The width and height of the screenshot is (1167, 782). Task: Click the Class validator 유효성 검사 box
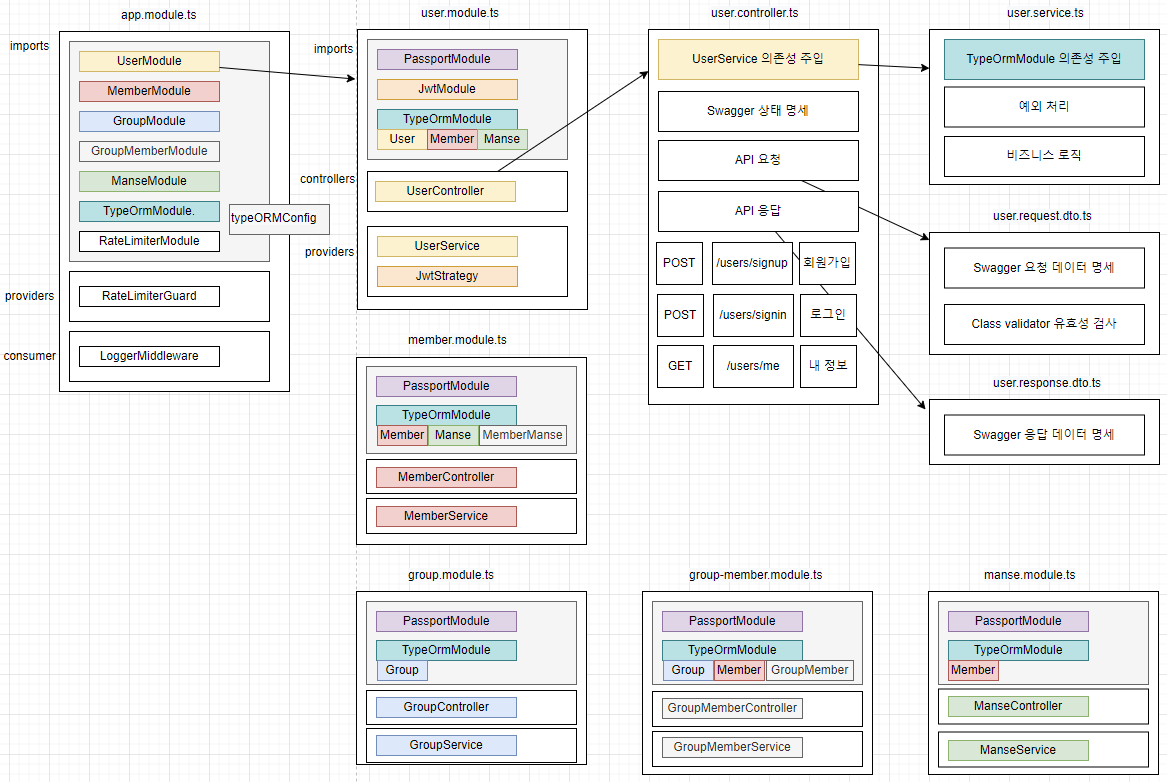(1043, 324)
